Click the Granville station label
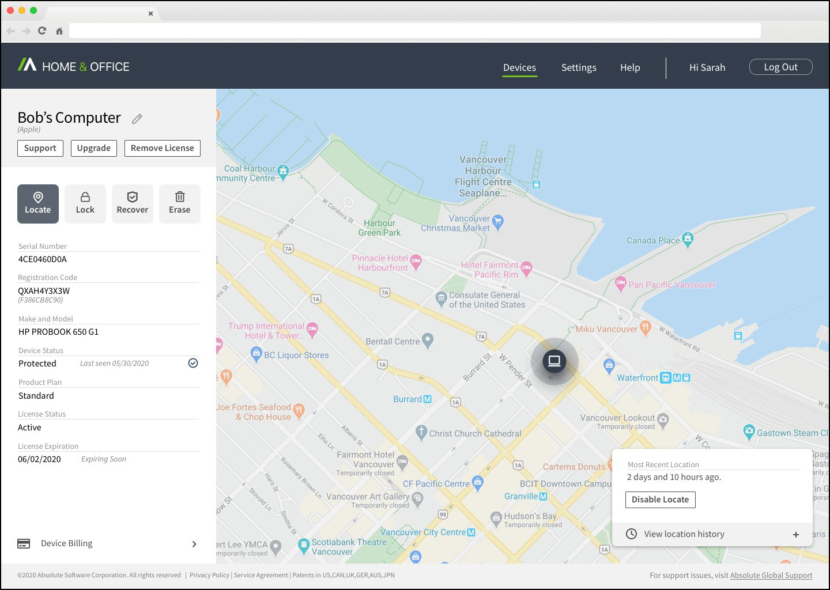Image resolution: width=830 pixels, height=590 pixels. tap(521, 496)
